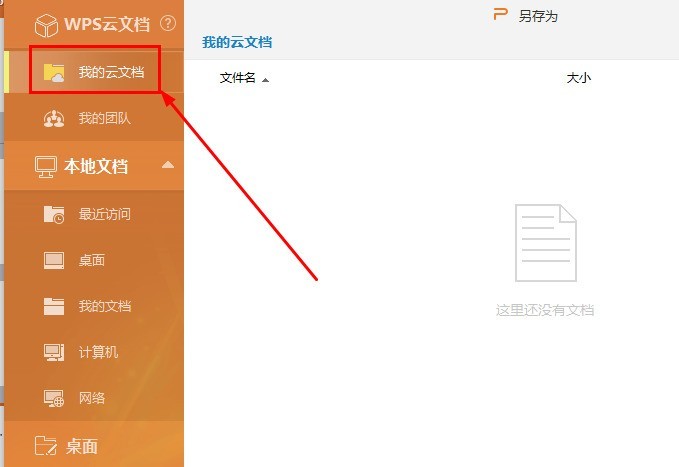Click the orange P icon beside 另存为
679x467 pixels.
tap(500, 15)
